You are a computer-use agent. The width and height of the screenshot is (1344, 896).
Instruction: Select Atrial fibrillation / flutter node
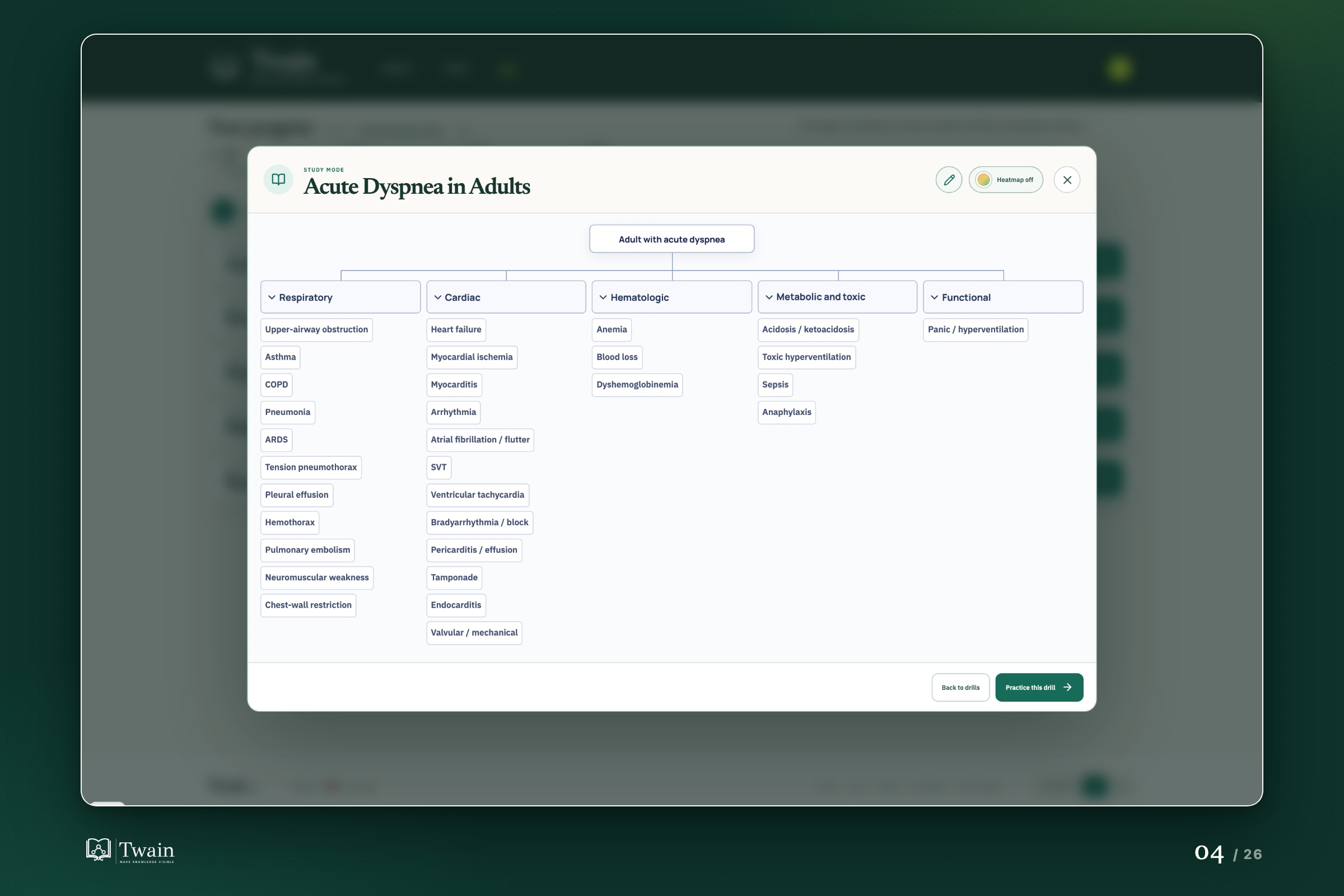pos(480,440)
